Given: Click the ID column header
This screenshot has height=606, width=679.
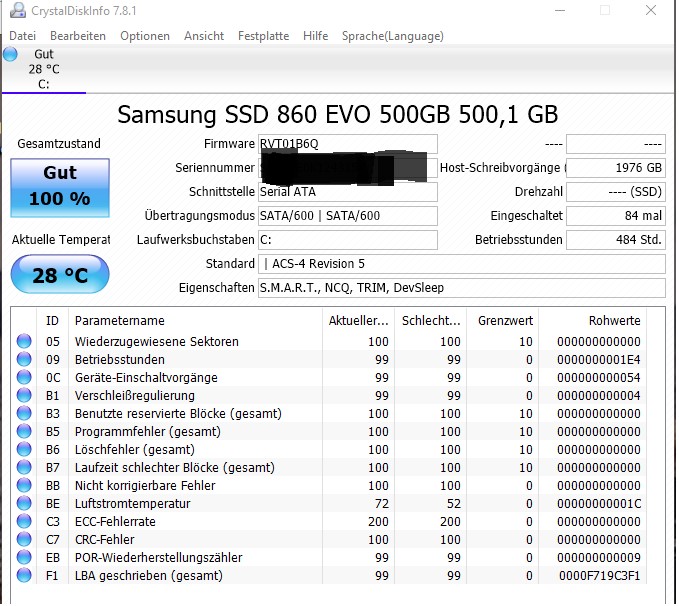Looking at the screenshot, I should coord(52,321).
